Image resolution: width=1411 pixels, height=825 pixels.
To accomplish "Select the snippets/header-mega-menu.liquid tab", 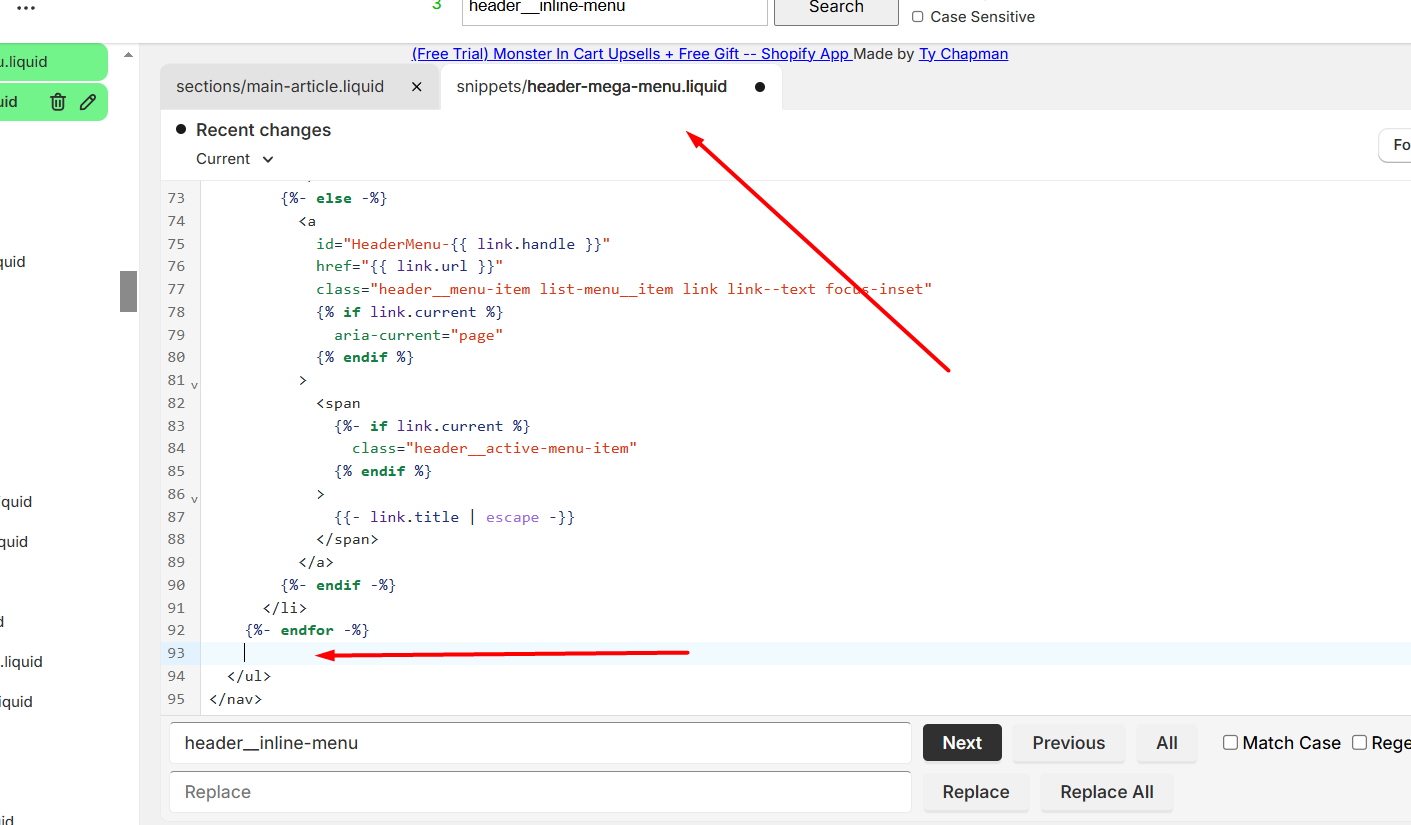I will coord(592,87).
